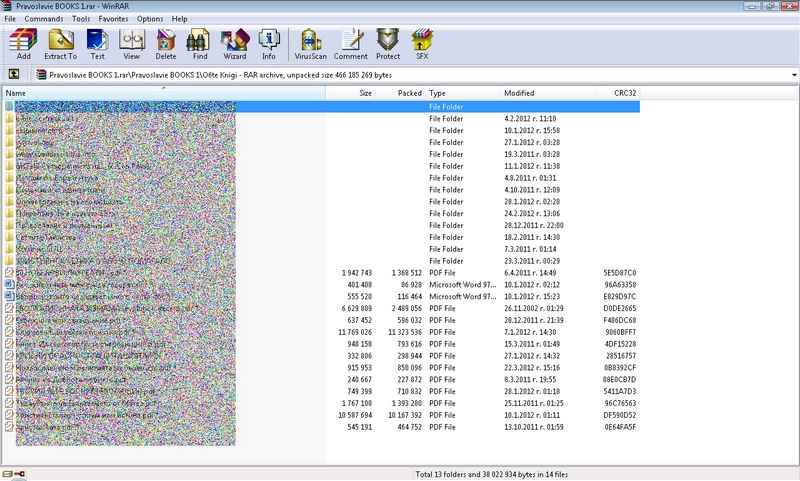
Task: Click the Delete toolbar icon
Action: 166,44
